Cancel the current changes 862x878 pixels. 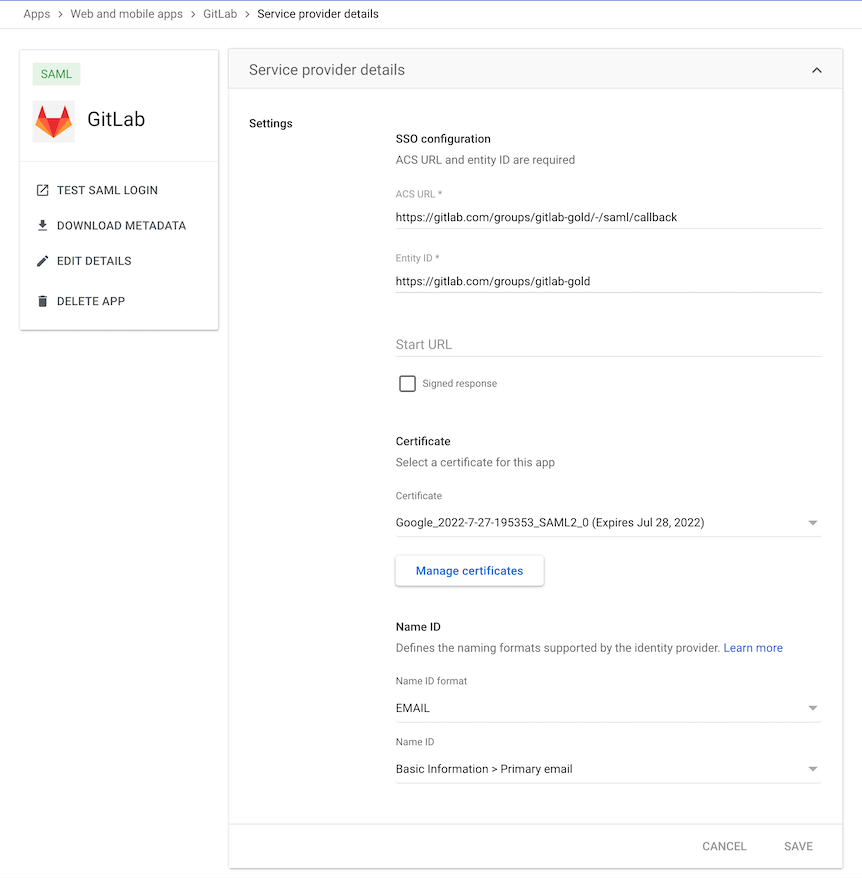[723, 846]
